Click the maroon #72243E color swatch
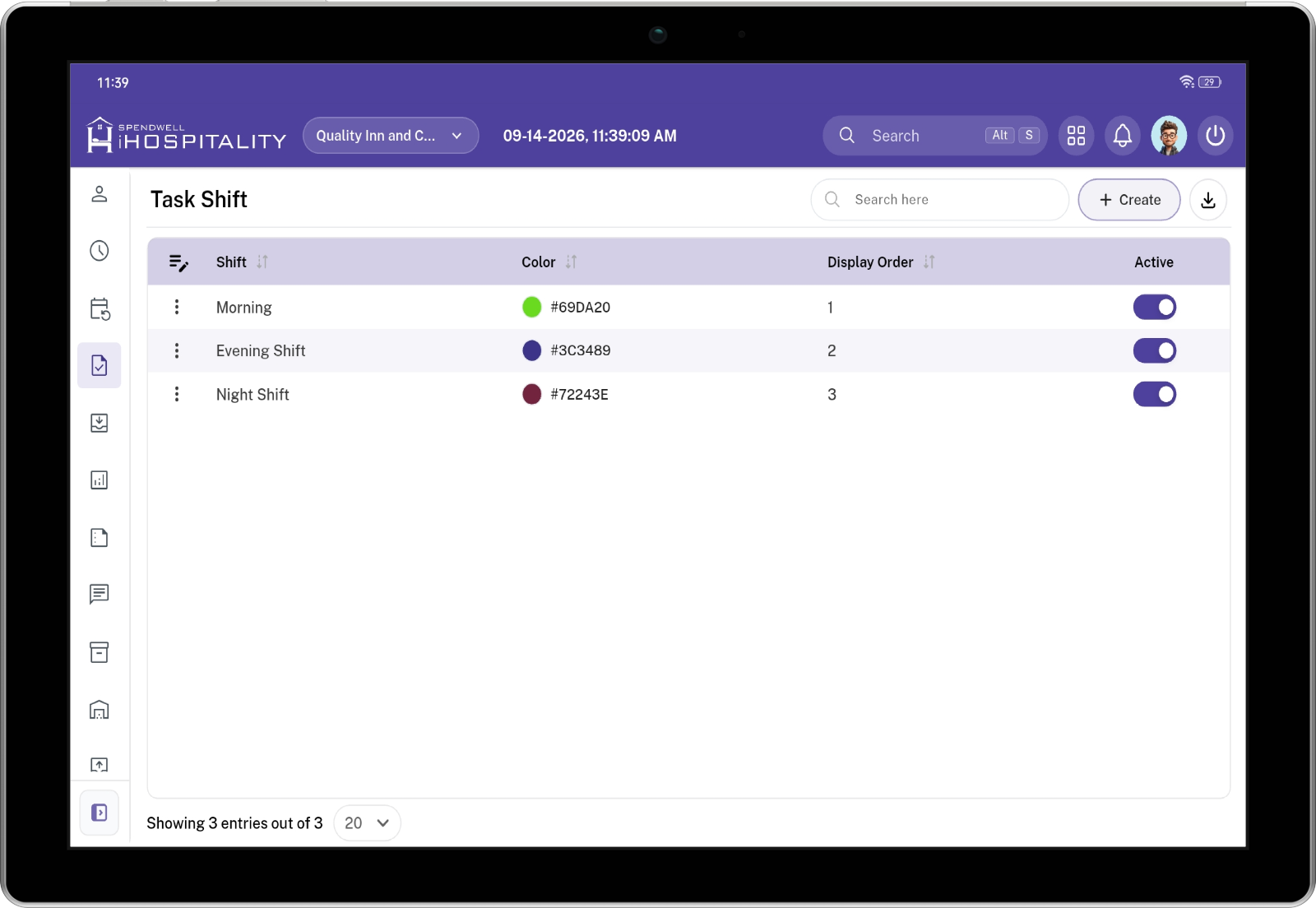Viewport: 1316px width, 908px height. (532, 395)
